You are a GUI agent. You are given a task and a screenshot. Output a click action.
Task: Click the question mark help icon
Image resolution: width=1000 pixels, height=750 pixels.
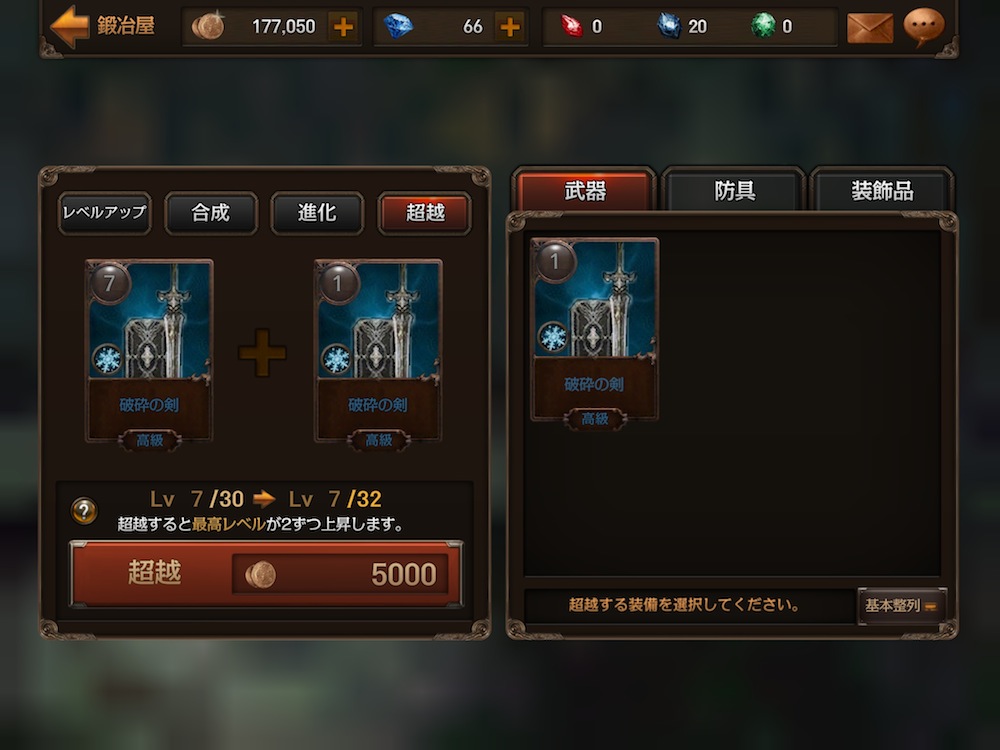pos(84,511)
